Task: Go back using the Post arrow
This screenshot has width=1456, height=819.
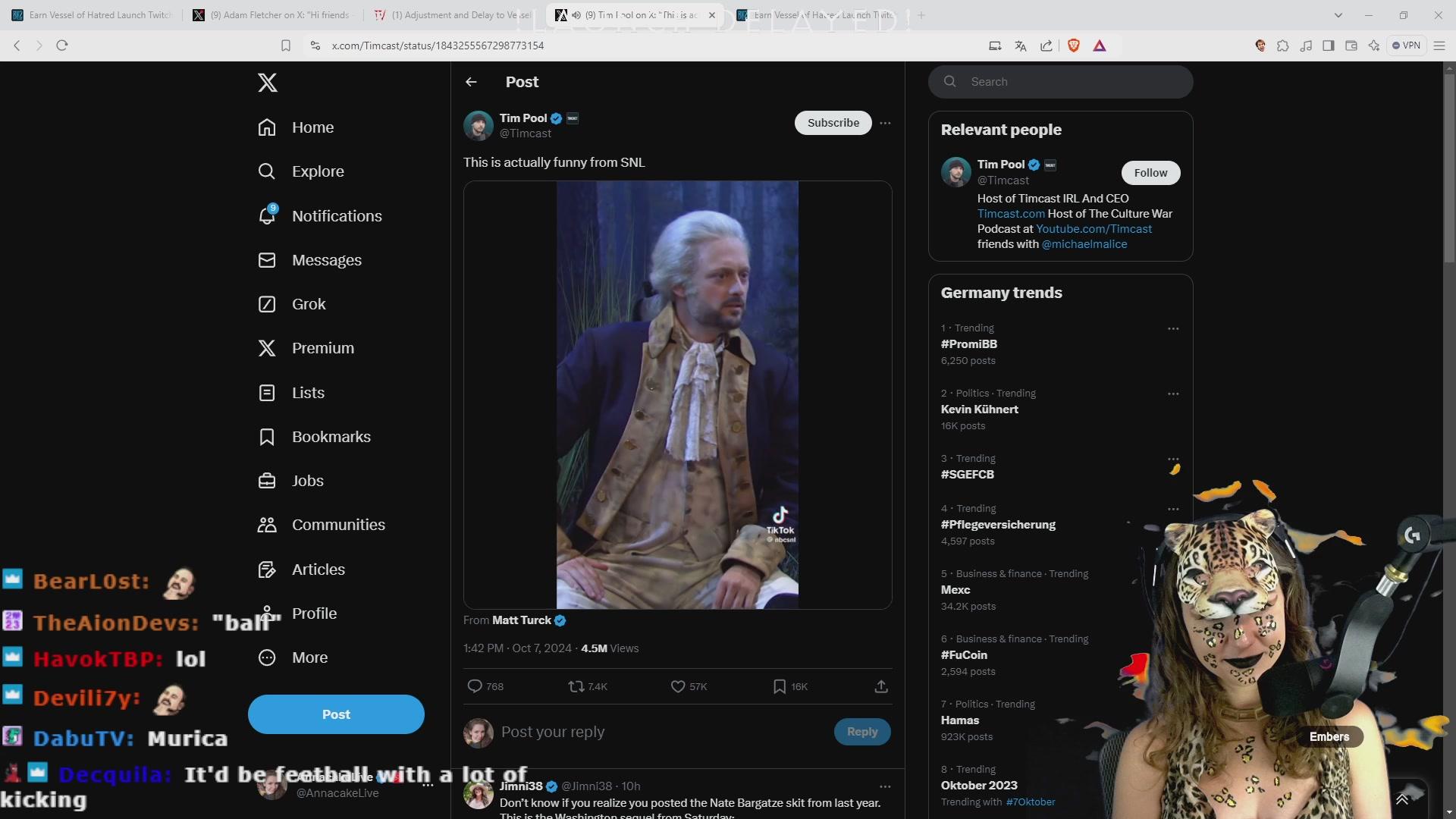Action: (471, 82)
